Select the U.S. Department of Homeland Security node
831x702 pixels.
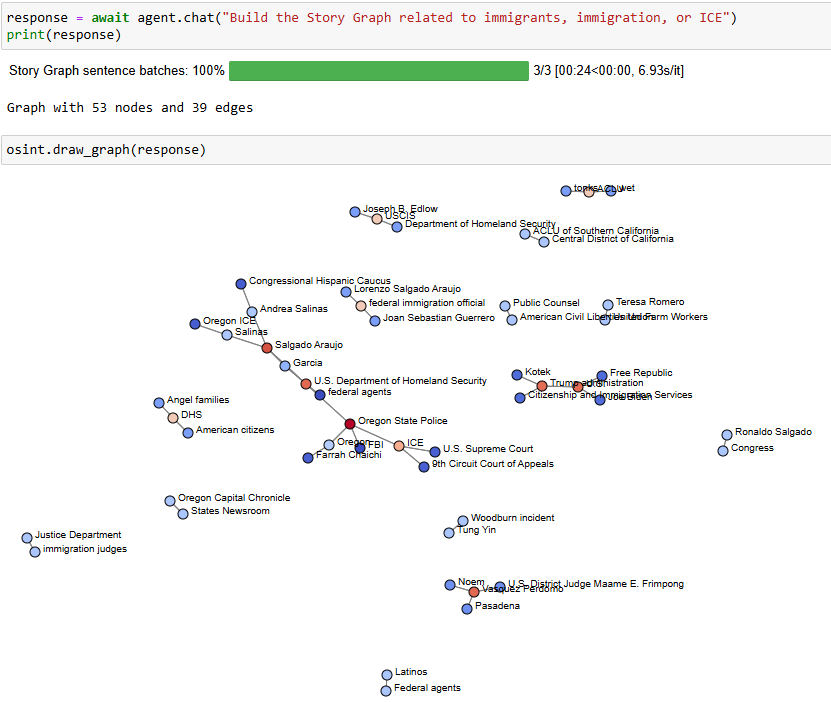306,384
